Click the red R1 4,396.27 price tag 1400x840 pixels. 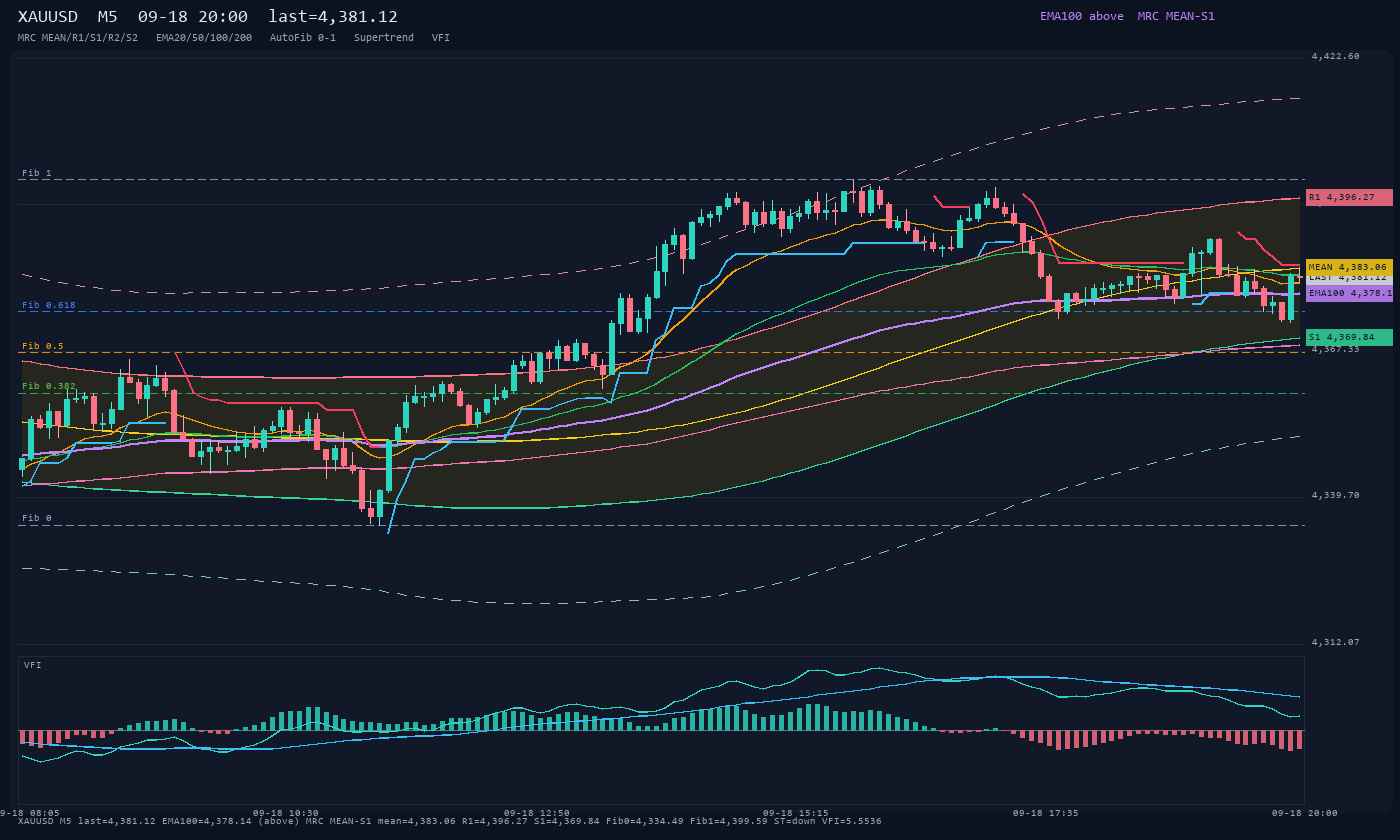1349,197
